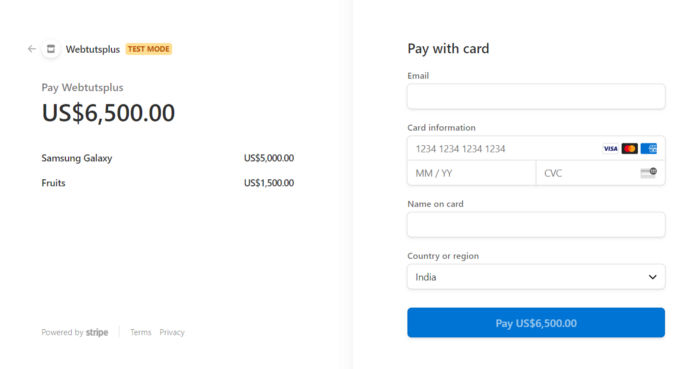
Task: Click the MM / YY expiry field
Action: tap(471, 173)
